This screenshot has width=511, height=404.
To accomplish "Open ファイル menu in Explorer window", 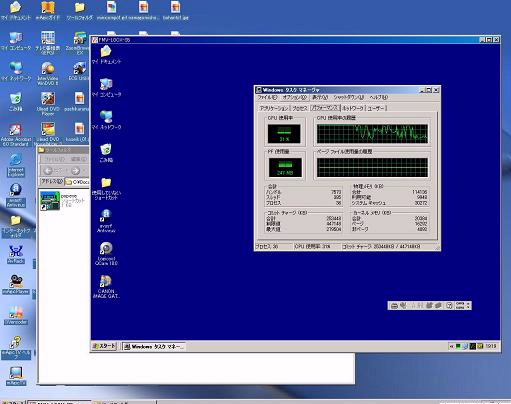I will pyautogui.click(x=55, y=159).
